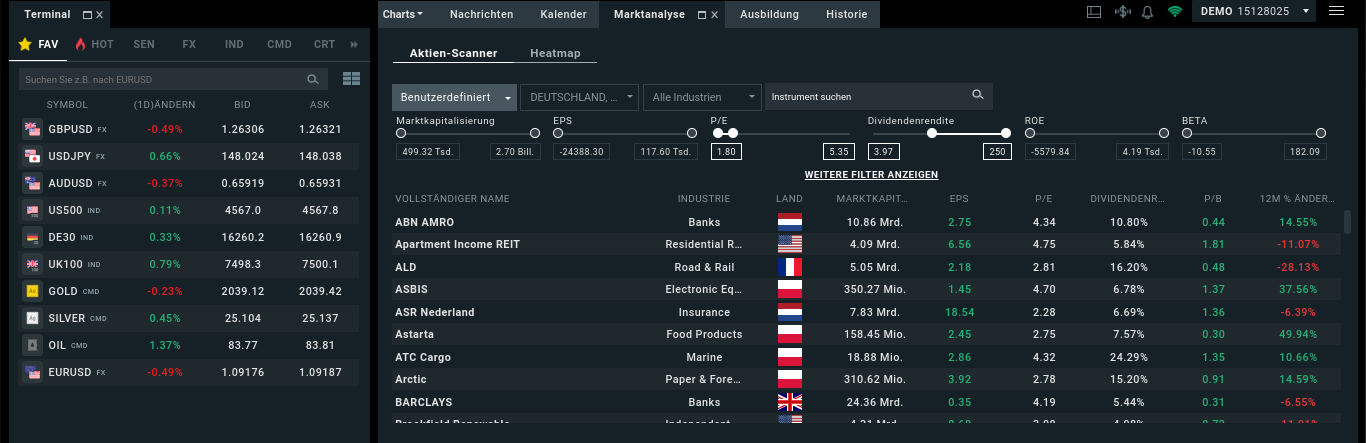Open the DEMO 15128025 account dropdown
The width and height of the screenshot is (1366, 443).
1254,12
